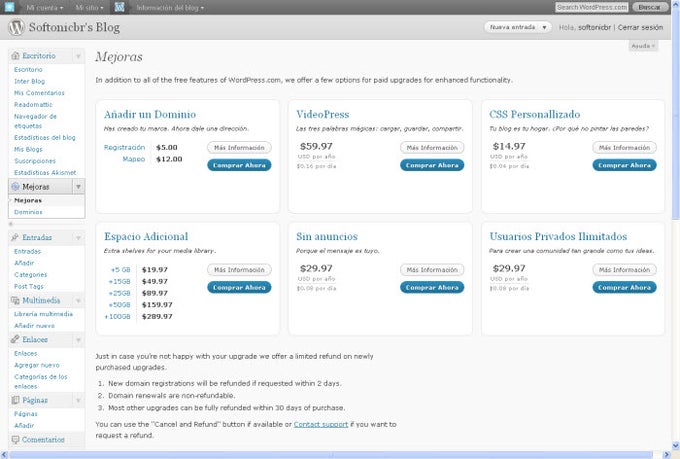This screenshot has height=459, width=680.
Task: Click the Multimedia section icon
Action: (x=15, y=300)
